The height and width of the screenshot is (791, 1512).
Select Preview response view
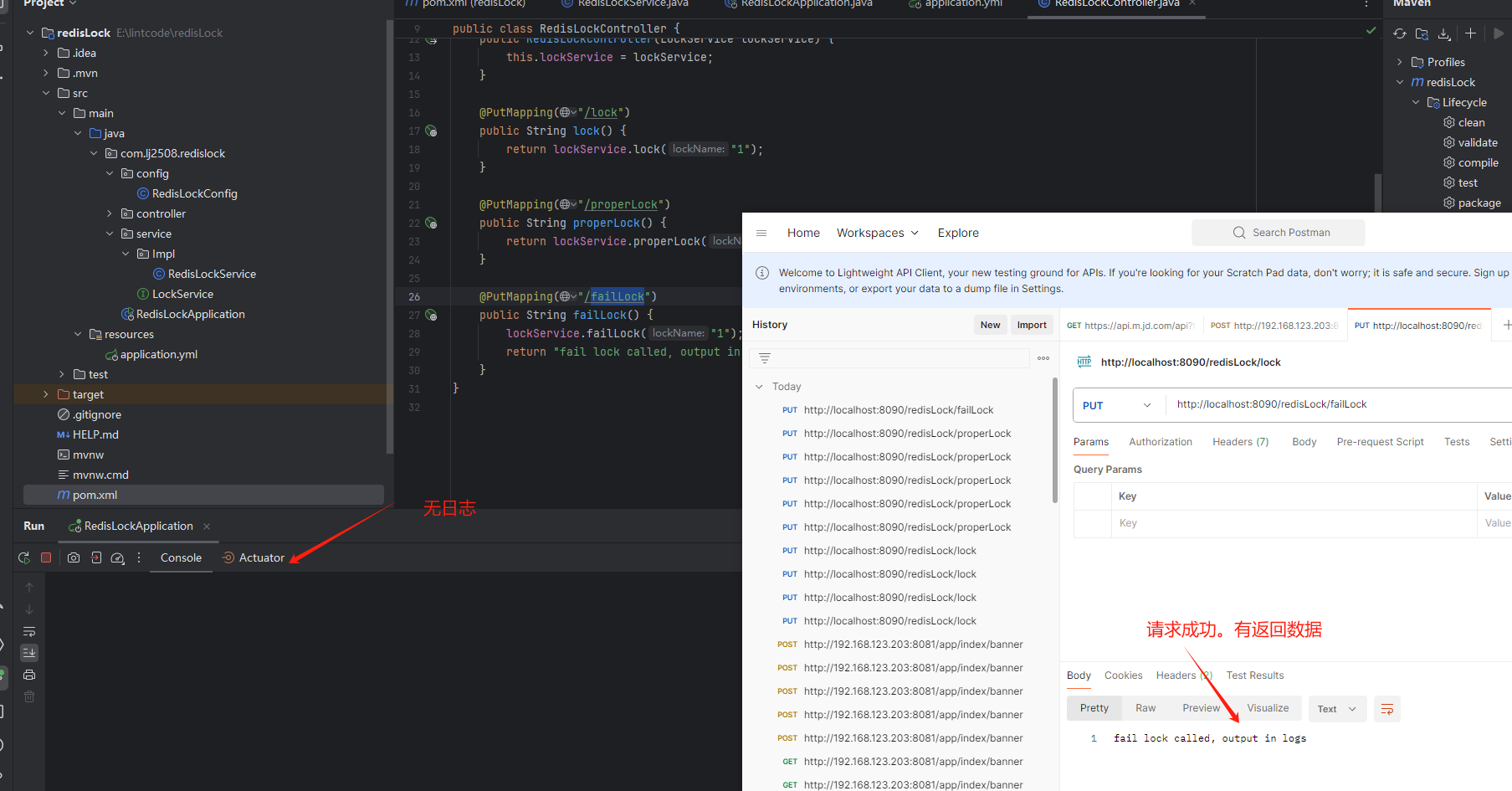point(1201,708)
